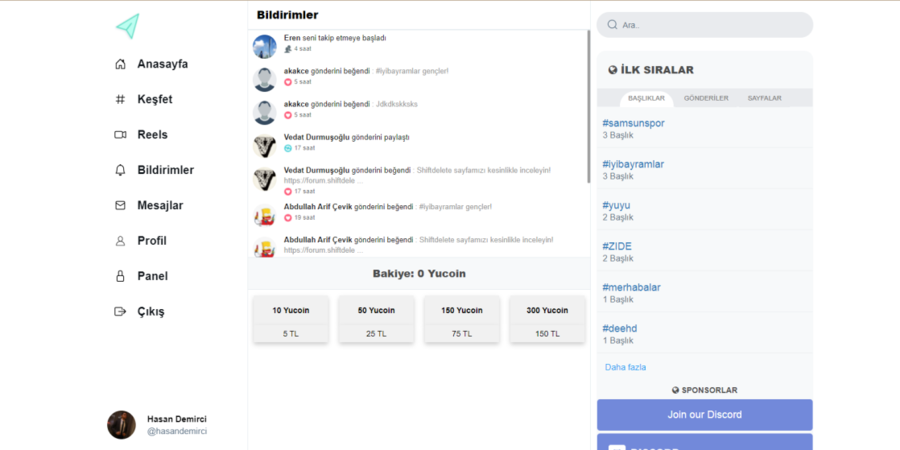
Task: Open Hasan Demirci profile avatar
Action: [x=121, y=425]
